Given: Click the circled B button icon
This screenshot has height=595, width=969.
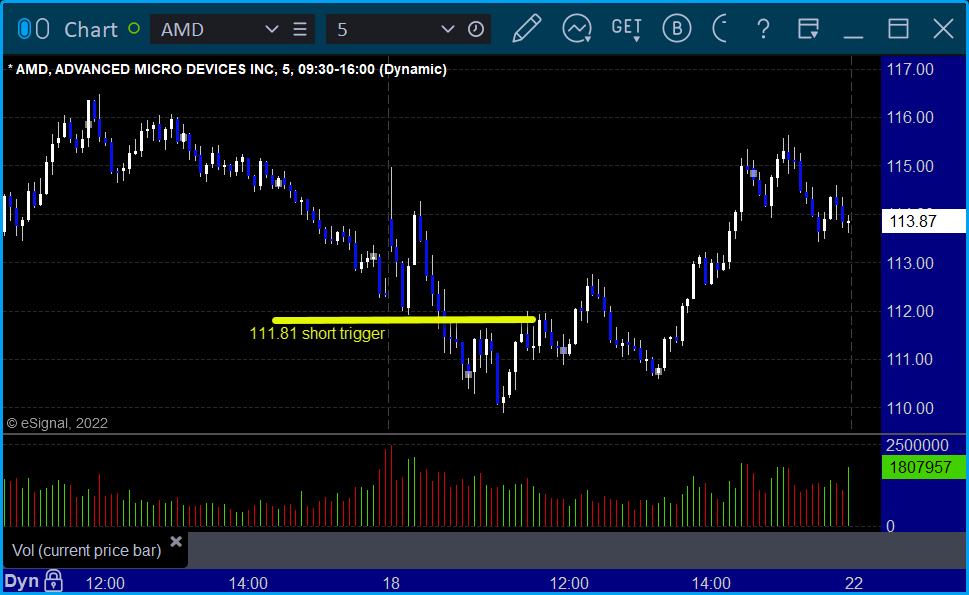Looking at the screenshot, I should (x=677, y=29).
